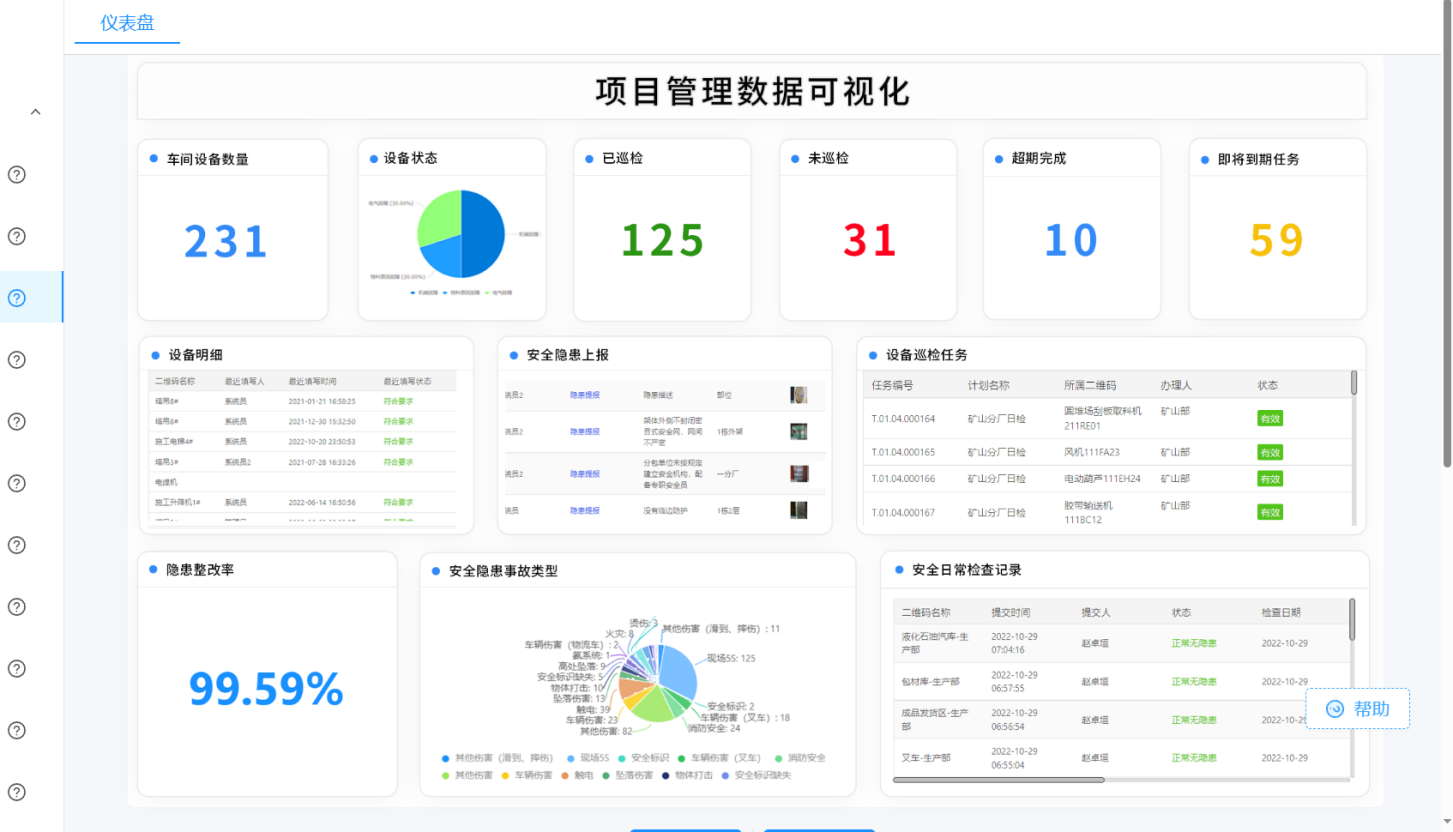
Task: Click the highlighted question-mark icon in the sidebar
Action: click(x=16, y=298)
